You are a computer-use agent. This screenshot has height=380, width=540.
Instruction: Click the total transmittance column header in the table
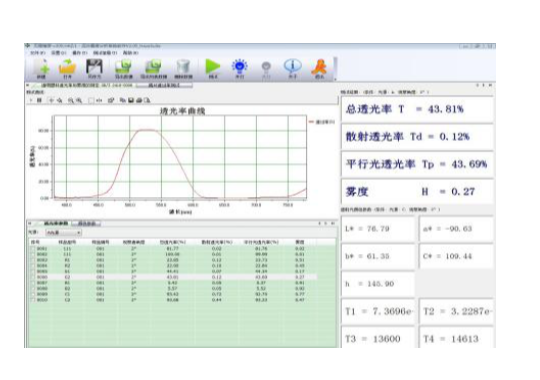click(173, 242)
